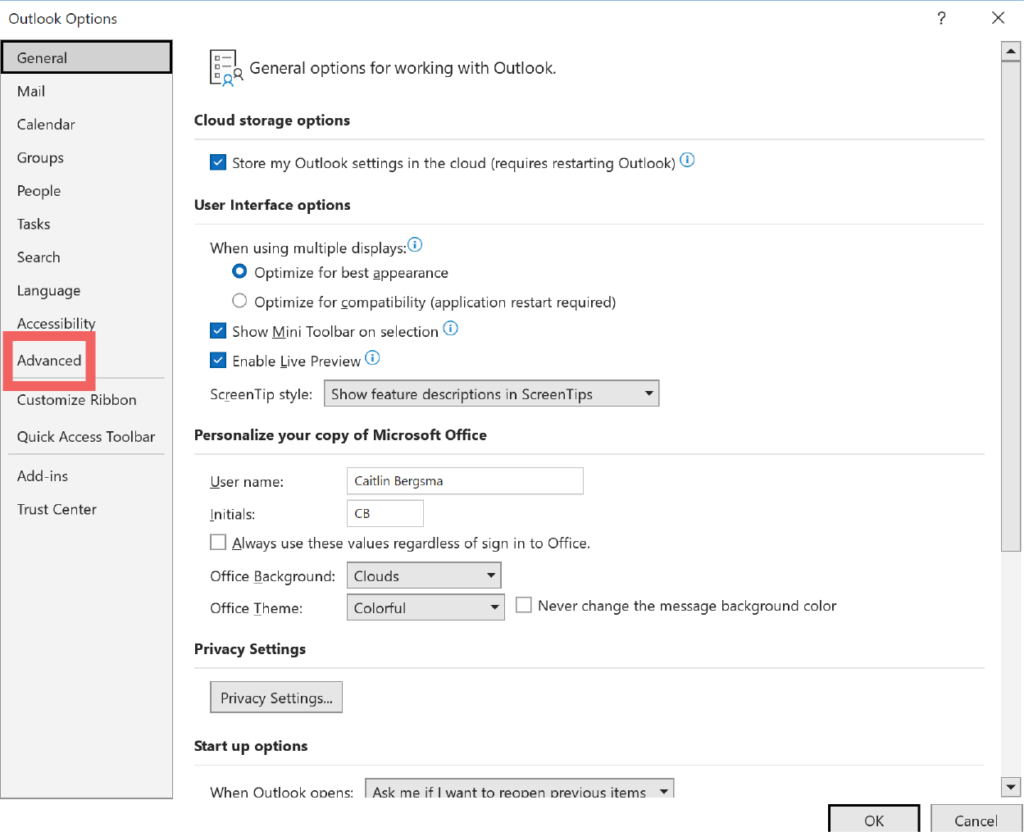Switch to the Advanced category
Viewport: 1024px width, 832px height.
point(47,360)
